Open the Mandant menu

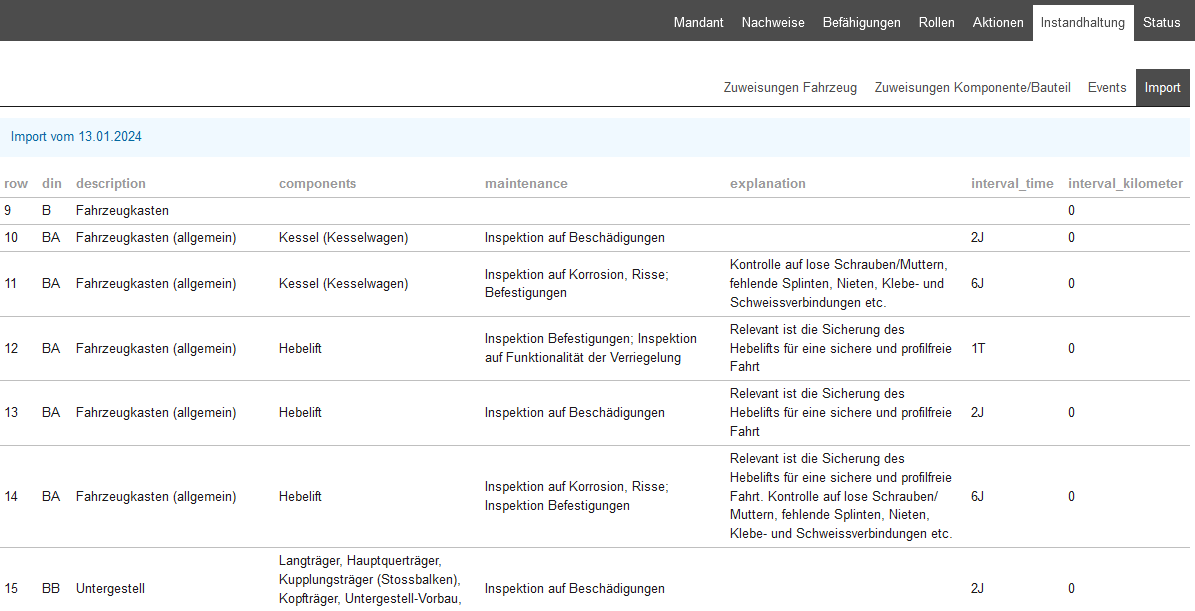698,22
